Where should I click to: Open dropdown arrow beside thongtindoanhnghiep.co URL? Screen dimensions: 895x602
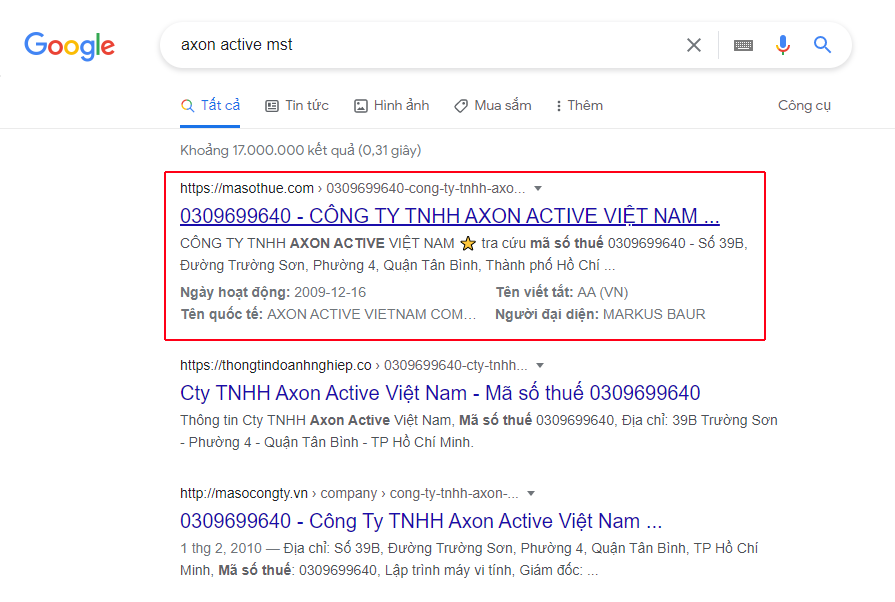(540, 365)
